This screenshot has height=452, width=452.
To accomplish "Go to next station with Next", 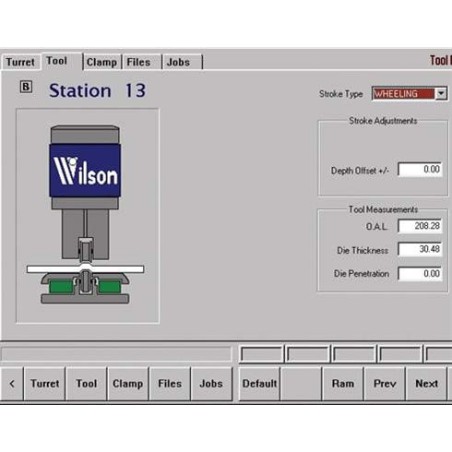I will pyautogui.click(x=426, y=384).
